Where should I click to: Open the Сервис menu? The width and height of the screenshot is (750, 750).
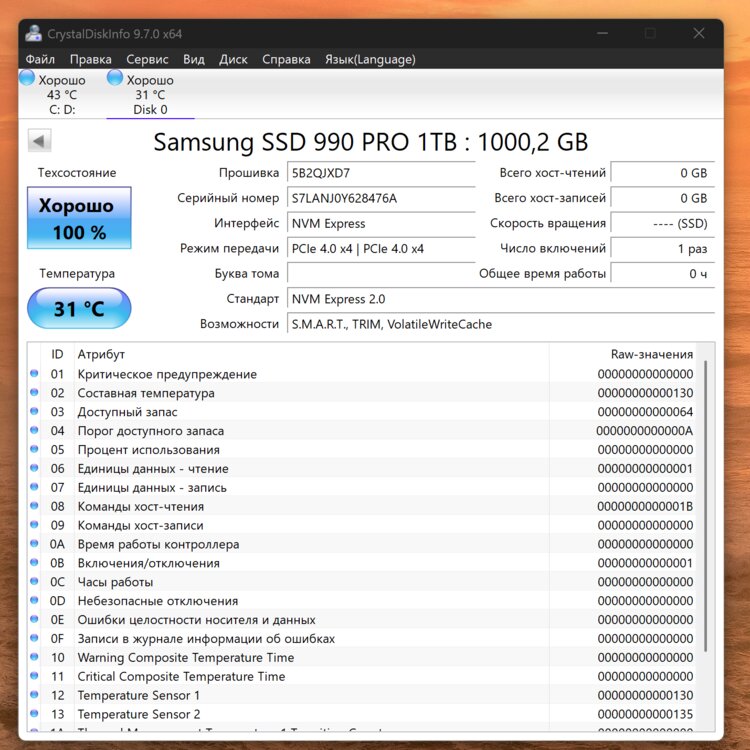click(x=147, y=59)
